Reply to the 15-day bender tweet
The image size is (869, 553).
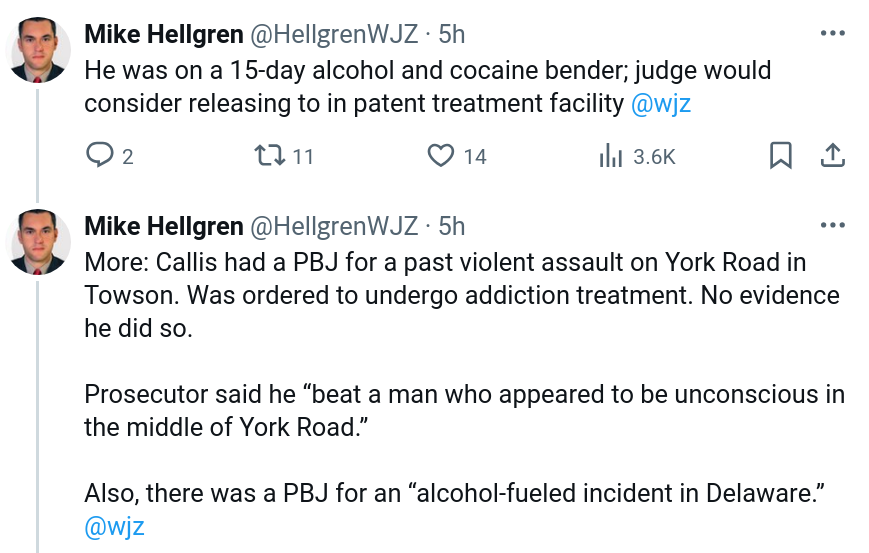[100, 156]
